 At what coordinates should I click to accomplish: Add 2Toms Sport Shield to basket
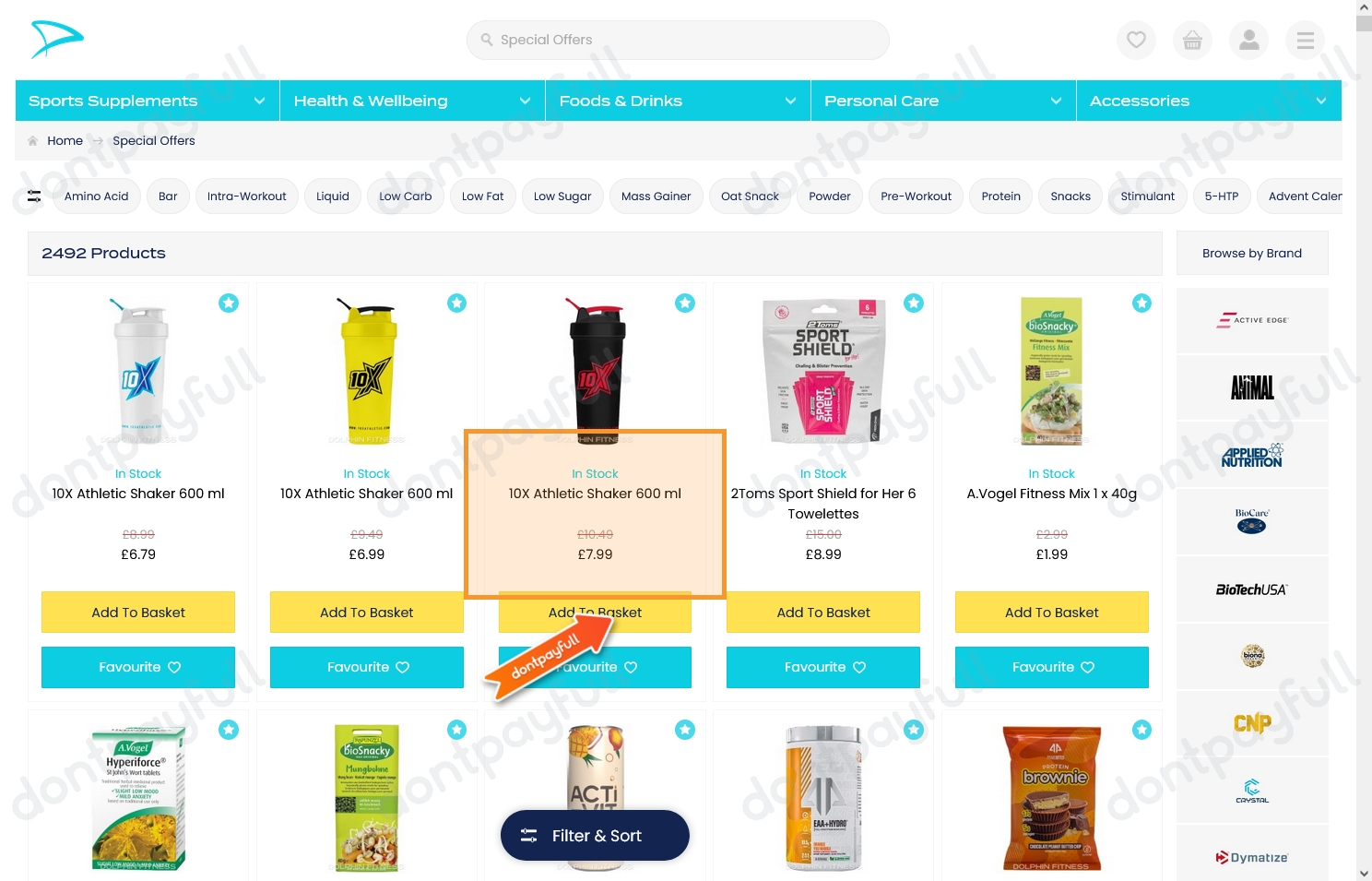823,613
